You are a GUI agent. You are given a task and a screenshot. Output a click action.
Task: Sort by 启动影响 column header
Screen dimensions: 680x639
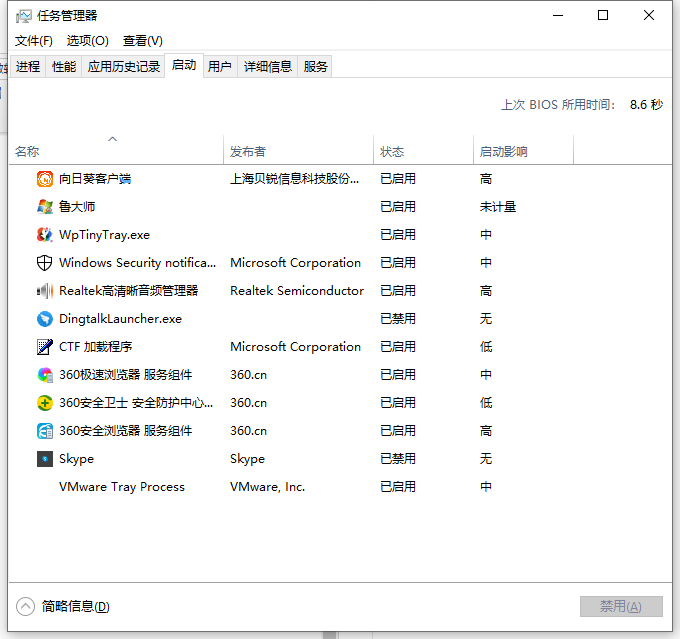pos(503,152)
